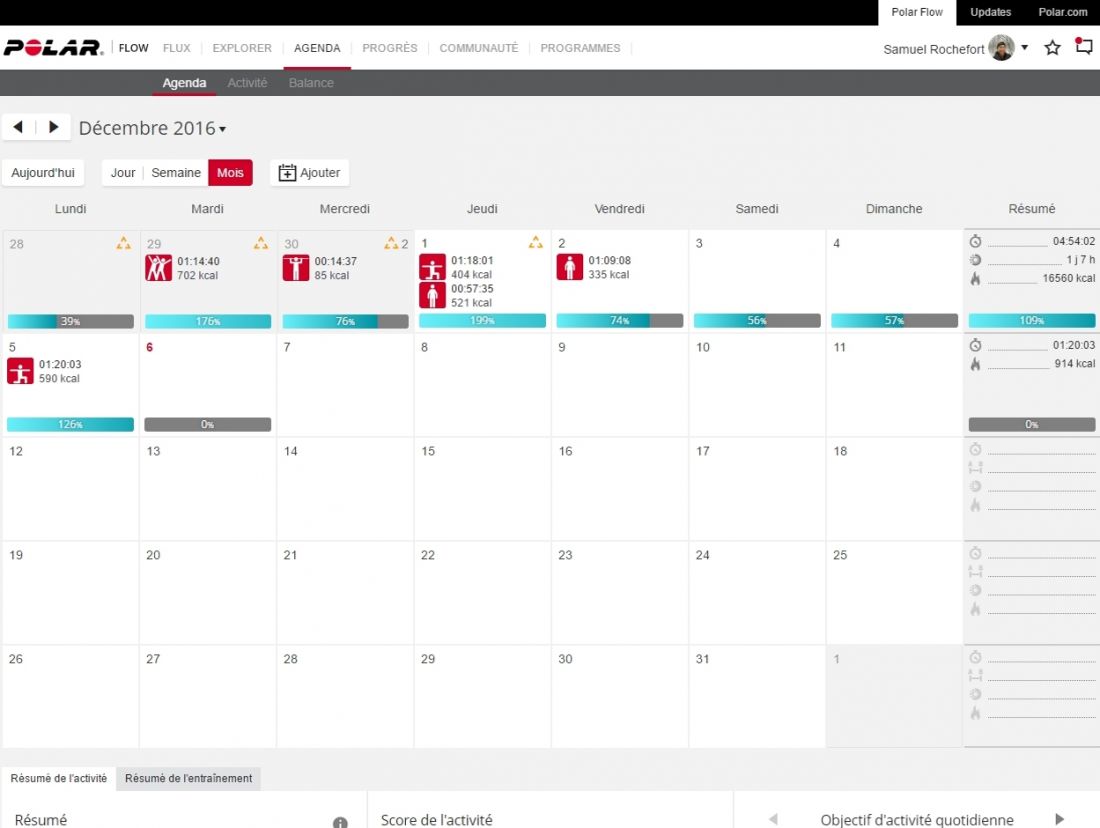The height and width of the screenshot is (828, 1100).
Task: Click the Ajouter button
Action: (x=309, y=173)
